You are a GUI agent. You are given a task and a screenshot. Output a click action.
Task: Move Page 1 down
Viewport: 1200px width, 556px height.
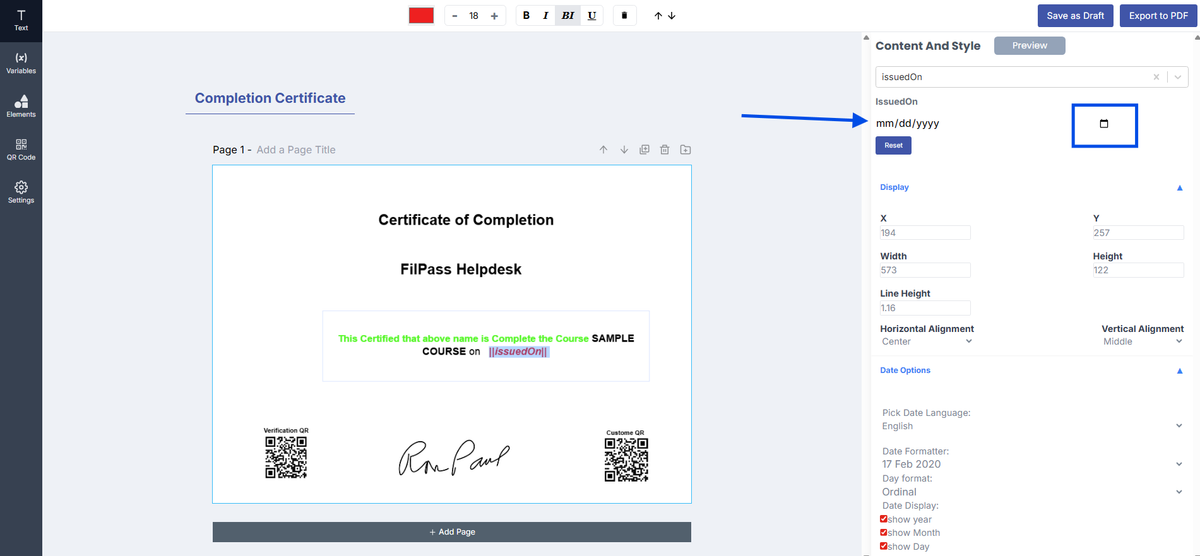pyautogui.click(x=624, y=150)
